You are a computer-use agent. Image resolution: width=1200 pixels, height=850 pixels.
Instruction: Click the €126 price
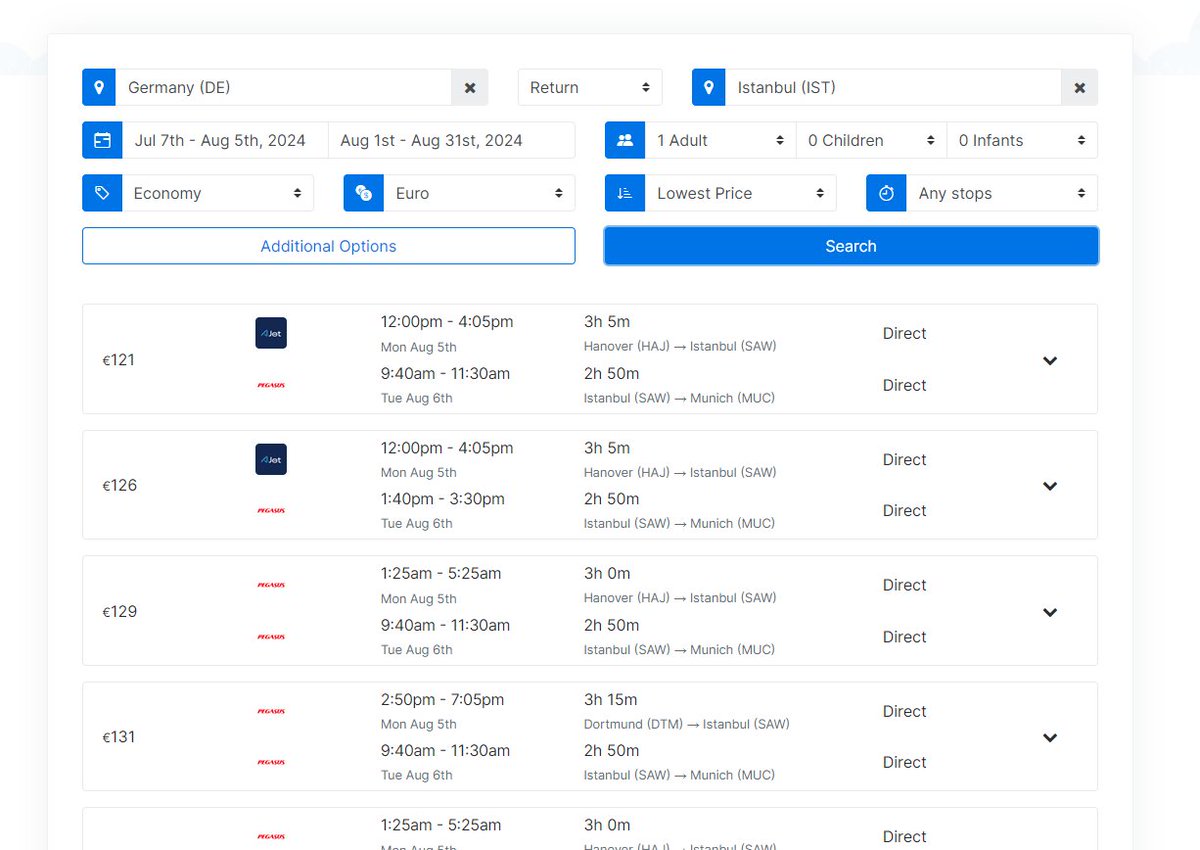(120, 486)
